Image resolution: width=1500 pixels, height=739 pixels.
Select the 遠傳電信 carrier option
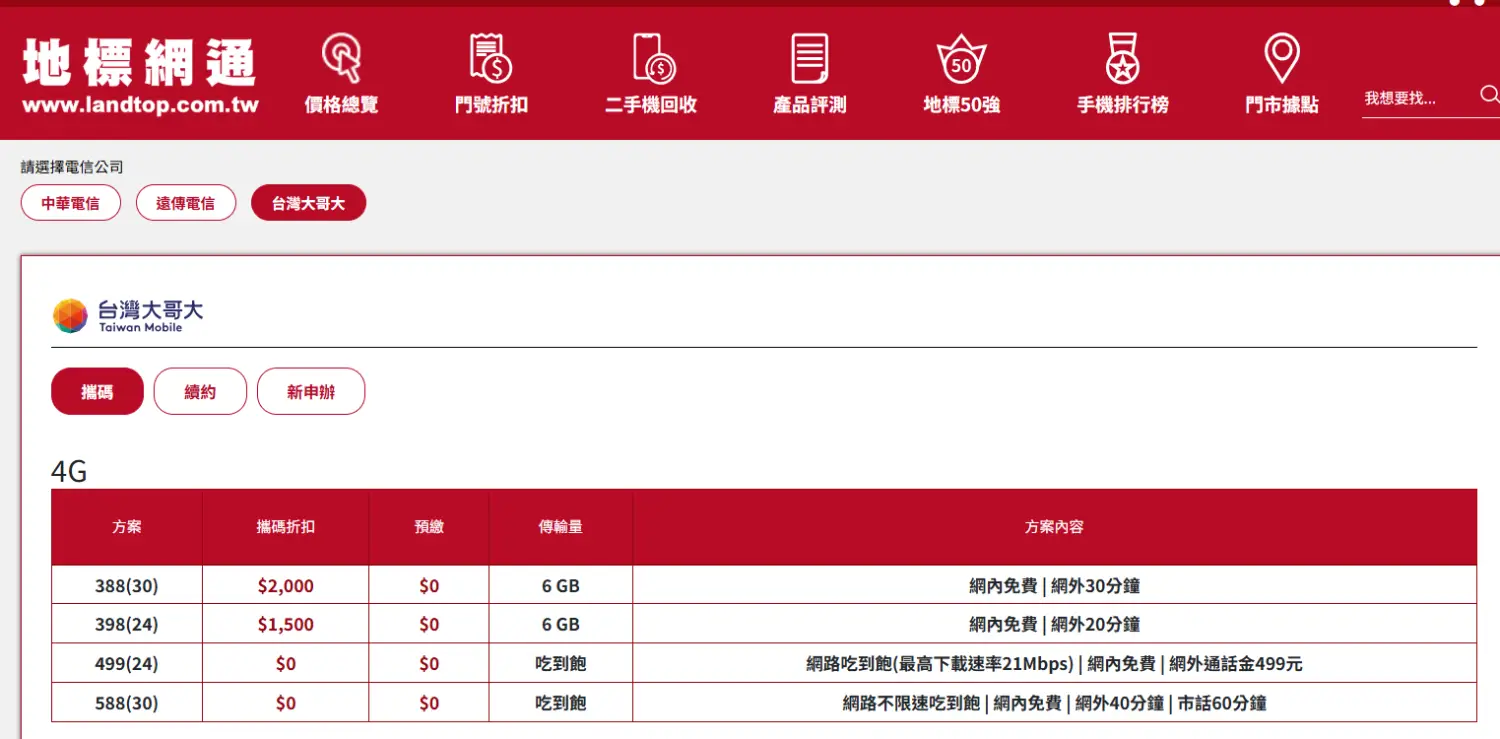pos(185,203)
